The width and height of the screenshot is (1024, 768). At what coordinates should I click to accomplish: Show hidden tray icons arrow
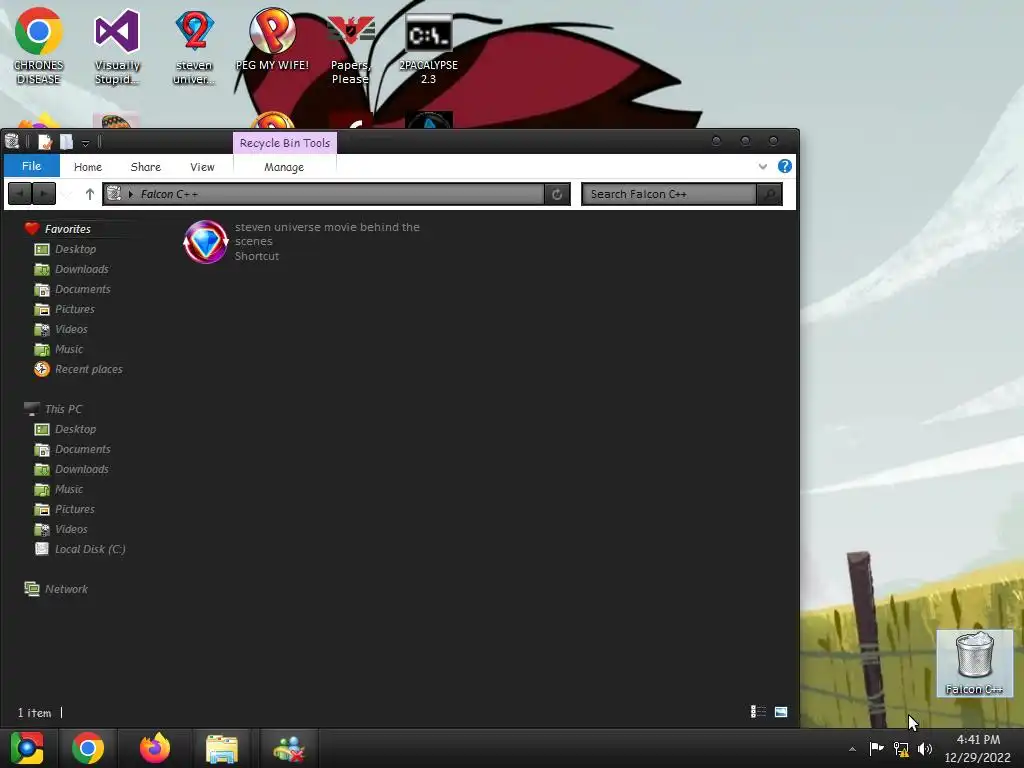pyautogui.click(x=852, y=749)
